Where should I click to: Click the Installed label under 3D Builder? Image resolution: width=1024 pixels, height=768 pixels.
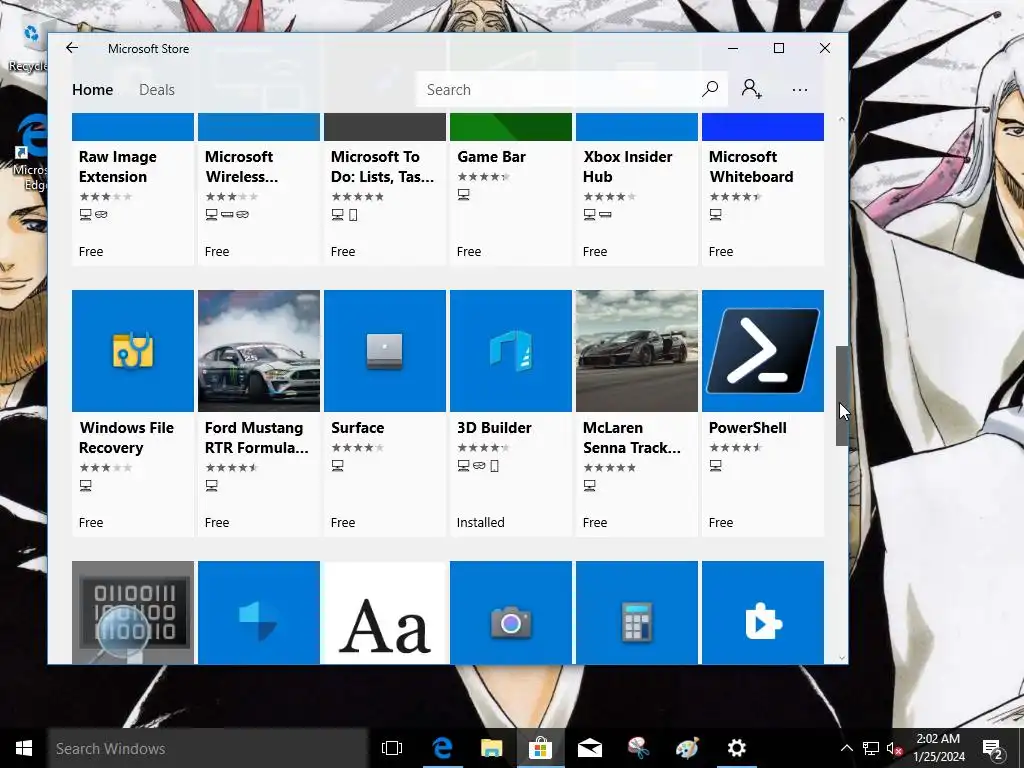point(480,522)
